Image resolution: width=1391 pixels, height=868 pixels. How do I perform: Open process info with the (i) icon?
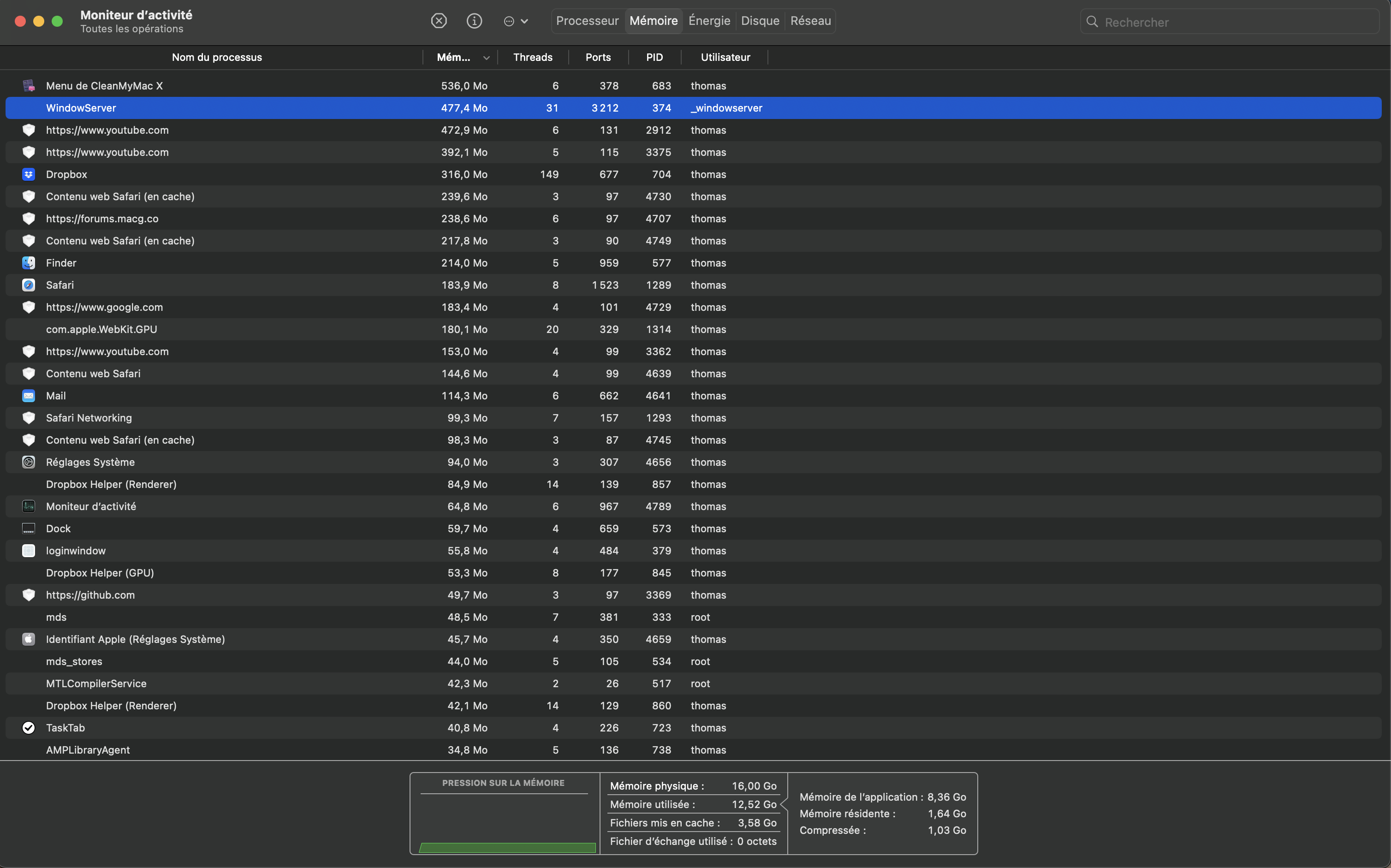(474, 21)
